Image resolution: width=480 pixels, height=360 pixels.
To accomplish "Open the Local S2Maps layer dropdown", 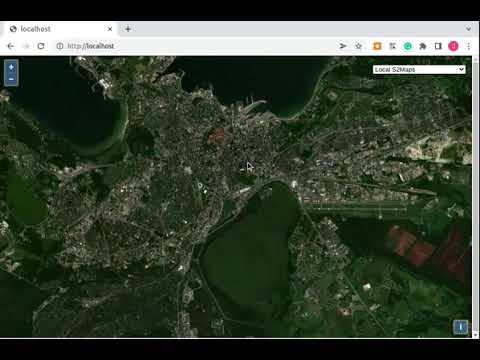I will [419, 69].
